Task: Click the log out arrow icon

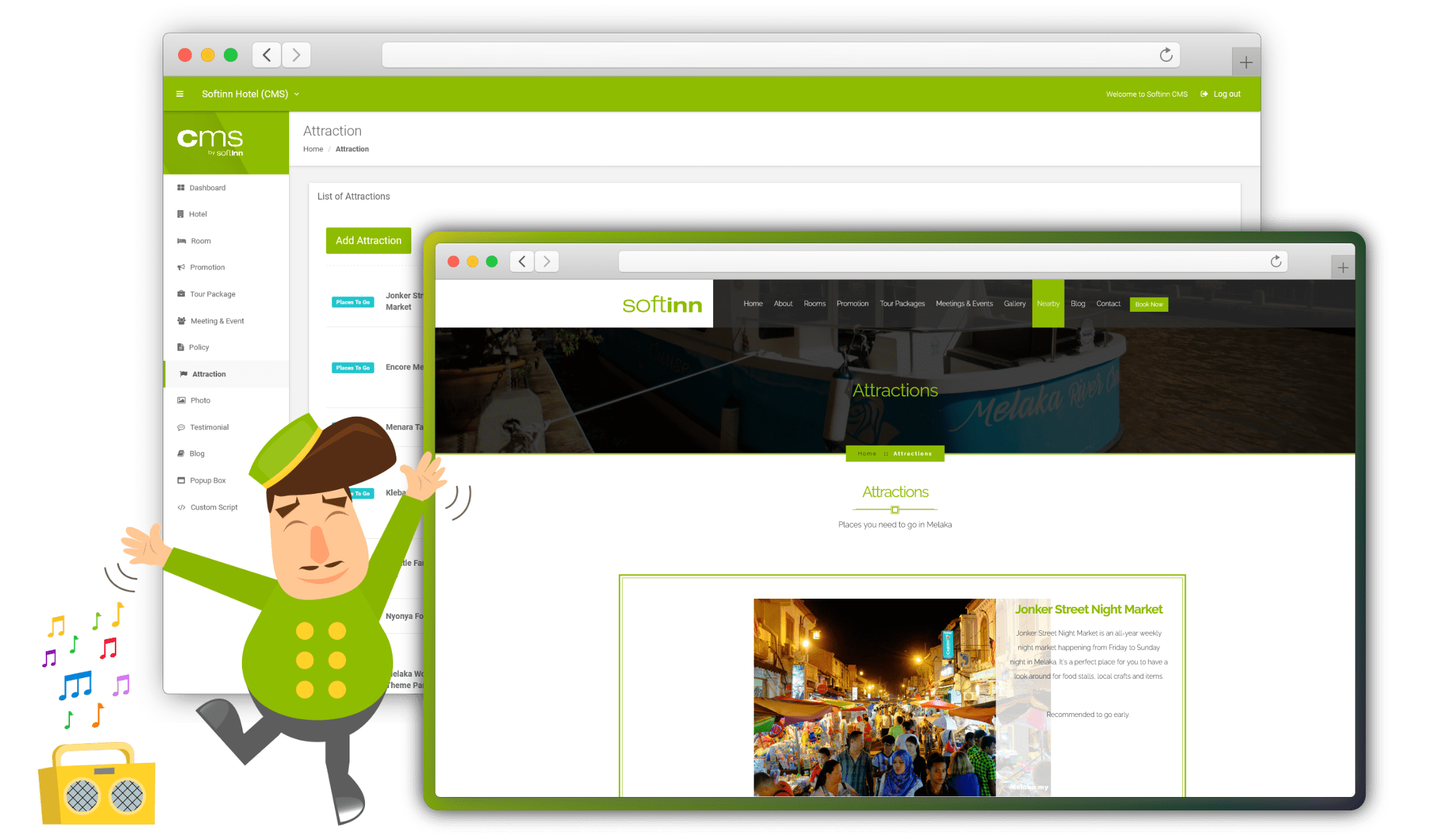Action: pyautogui.click(x=1204, y=94)
